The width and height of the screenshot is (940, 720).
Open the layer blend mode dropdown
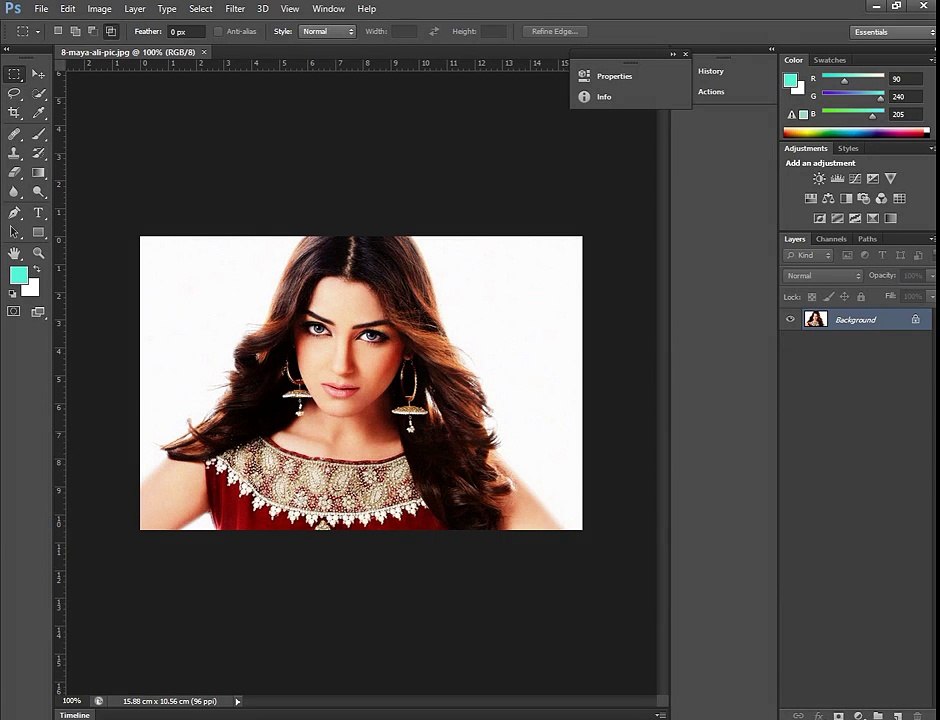[822, 275]
